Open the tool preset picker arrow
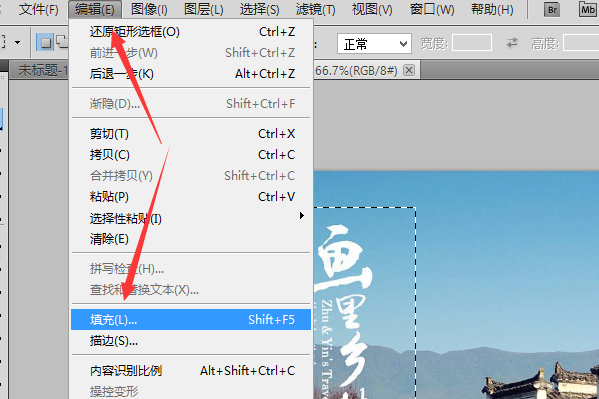This screenshot has height=399, width=599. [18, 42]
